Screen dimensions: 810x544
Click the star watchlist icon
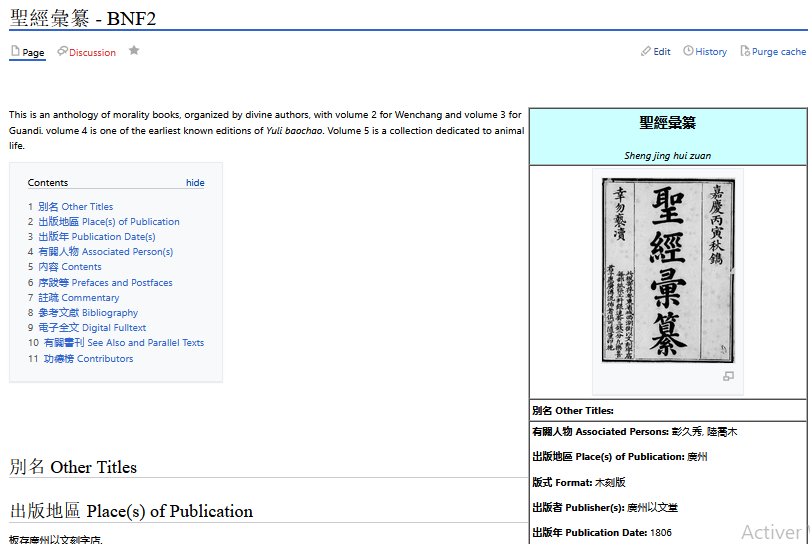pos(134,51)
